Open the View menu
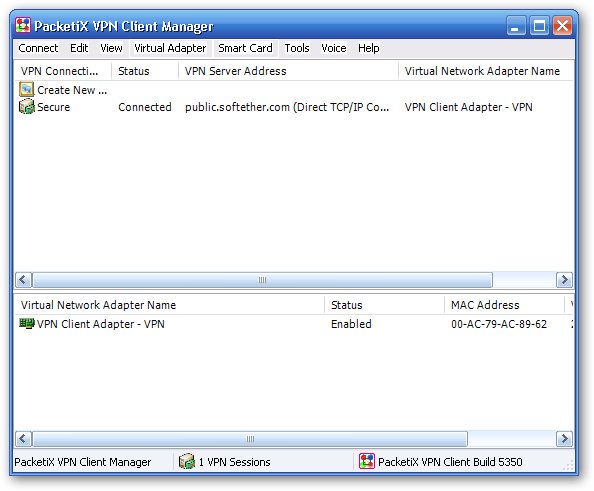This screenshot has height=491, width=594. [x=111, y=48]
